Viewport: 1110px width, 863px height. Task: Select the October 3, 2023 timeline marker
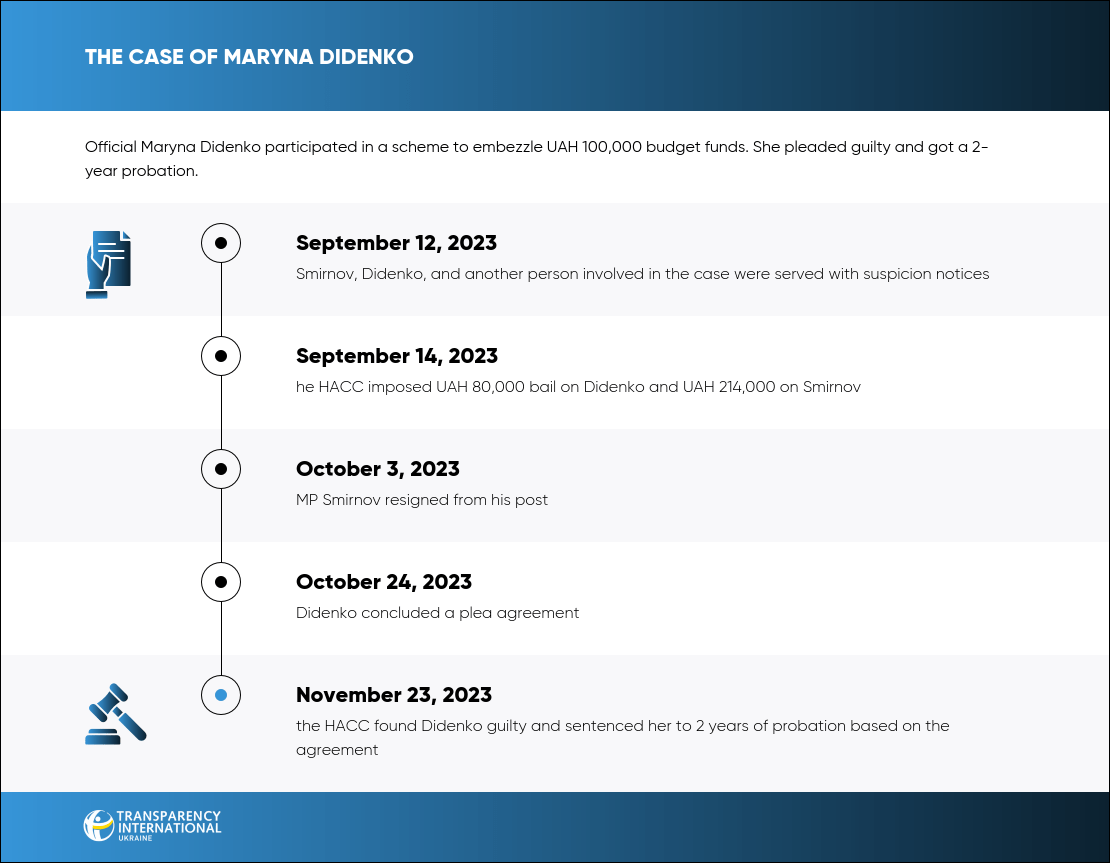tap(221, 469)
